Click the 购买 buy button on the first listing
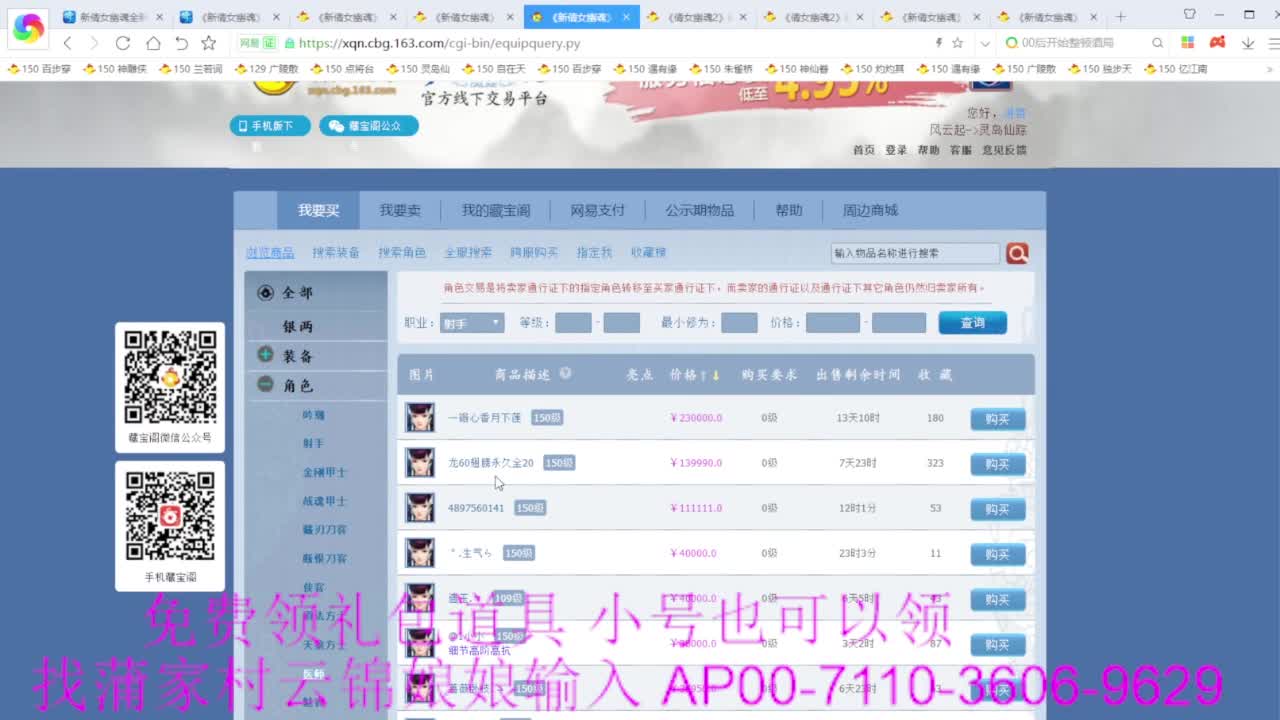 [x=997, y=419]
